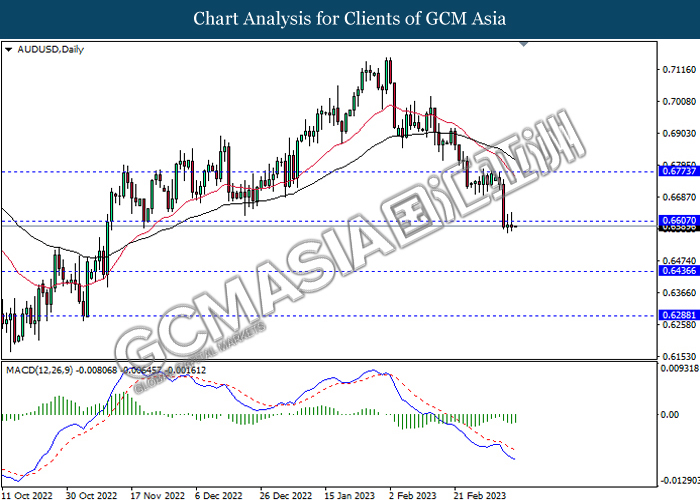700x500 pixels.
Task: Select the 0.64366 price level label
Action: tap(679, 271)
